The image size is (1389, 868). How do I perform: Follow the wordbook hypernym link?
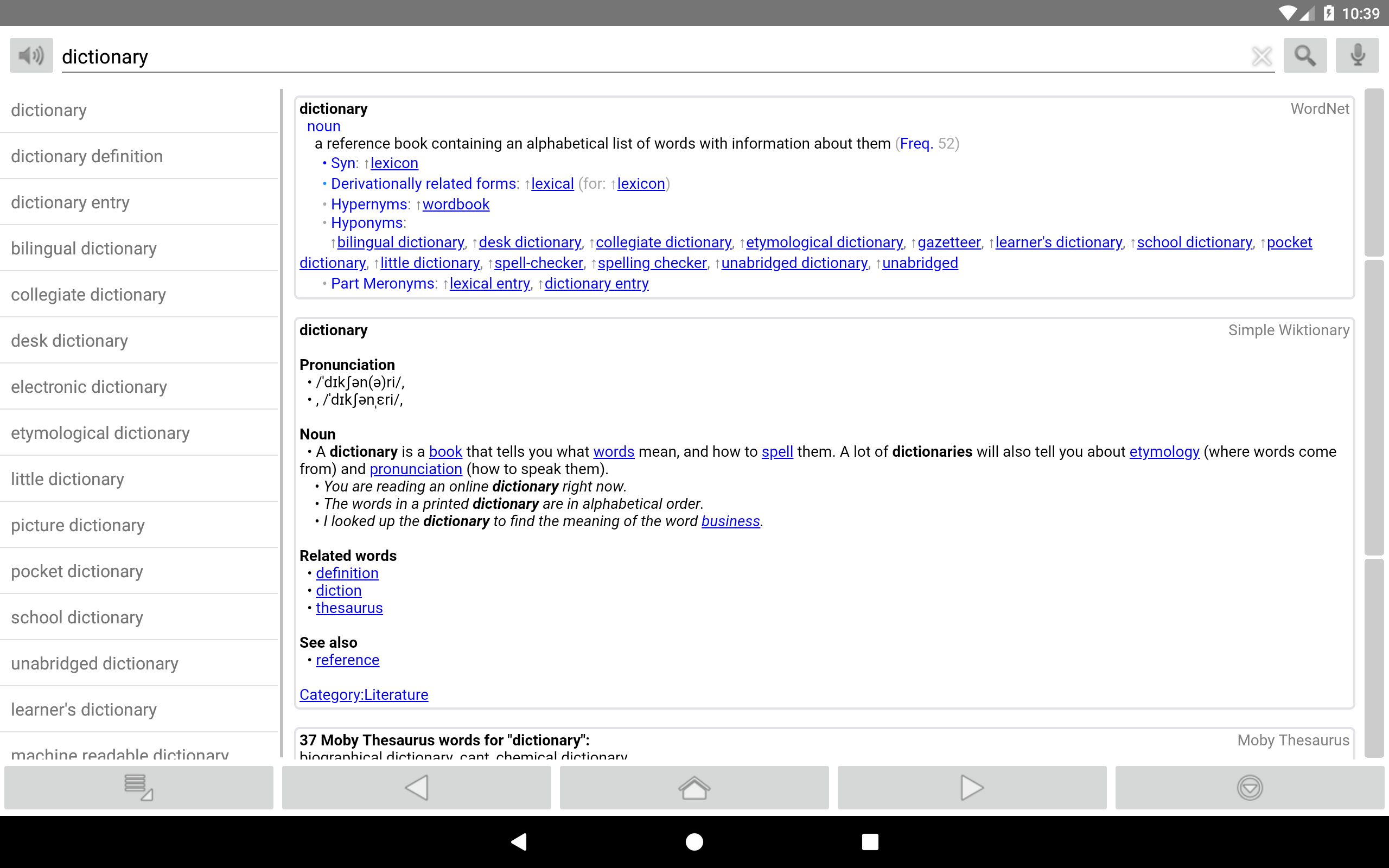click(456, 204)
